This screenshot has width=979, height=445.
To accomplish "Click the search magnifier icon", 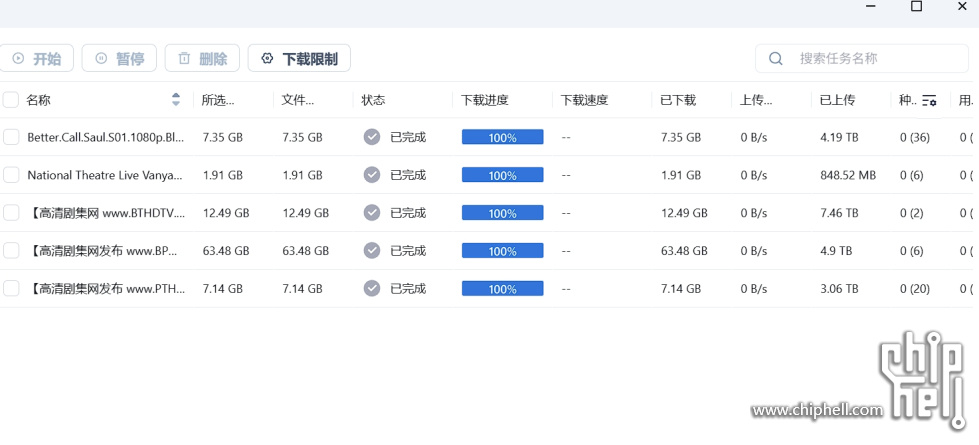I will click(775, 59).
